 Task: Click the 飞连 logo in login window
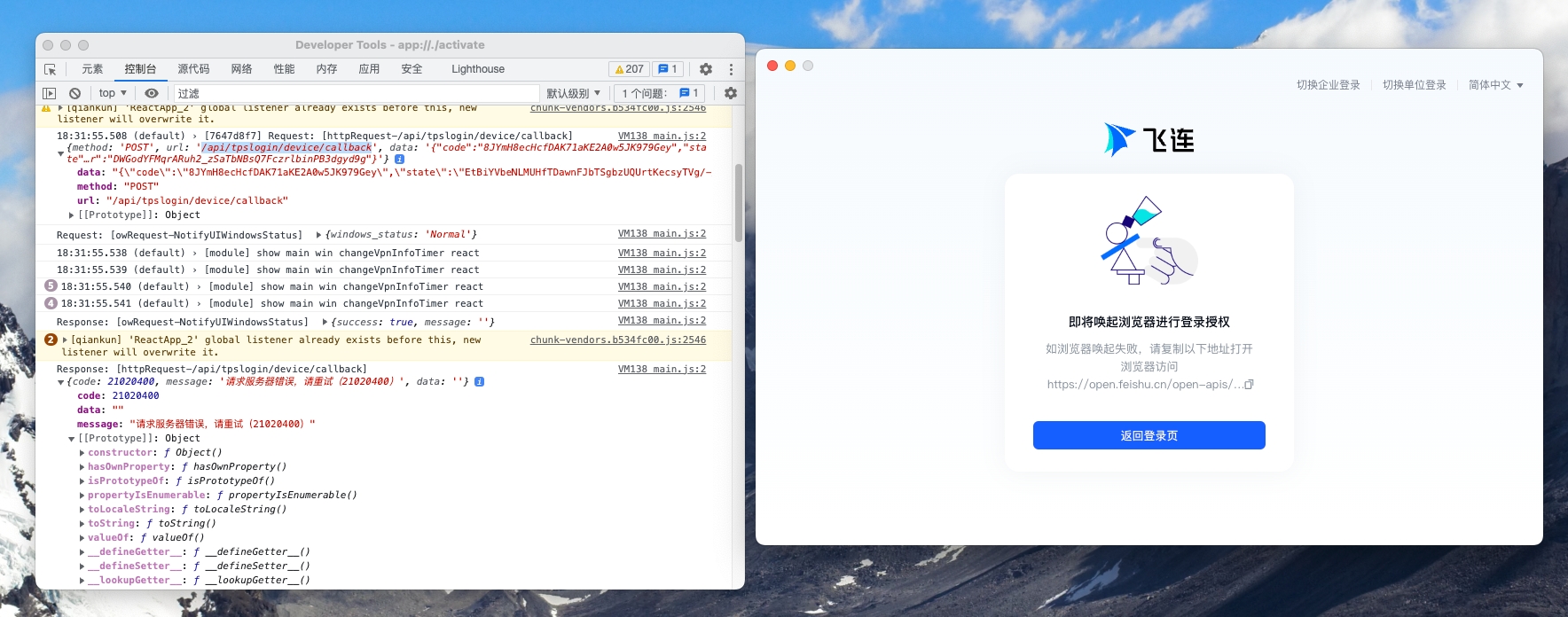[x=1149, y=140]
